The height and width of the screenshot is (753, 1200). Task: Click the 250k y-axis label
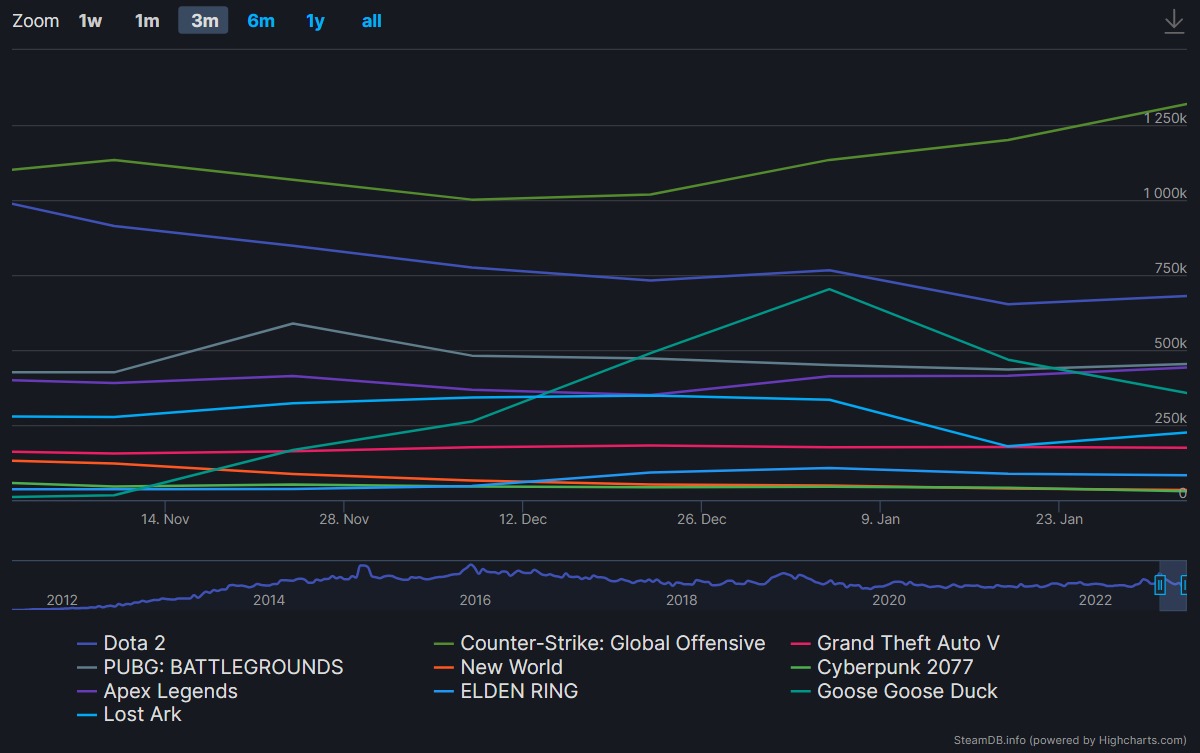click(1170, 418)
